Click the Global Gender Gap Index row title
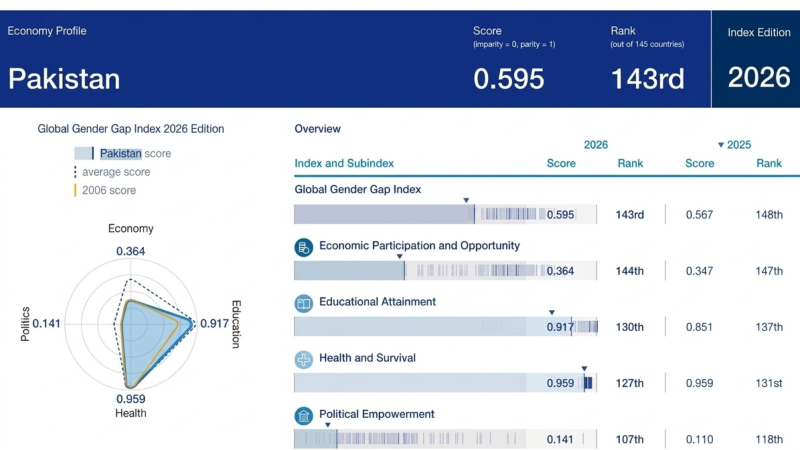800x450 pixels. pos(358,189)
